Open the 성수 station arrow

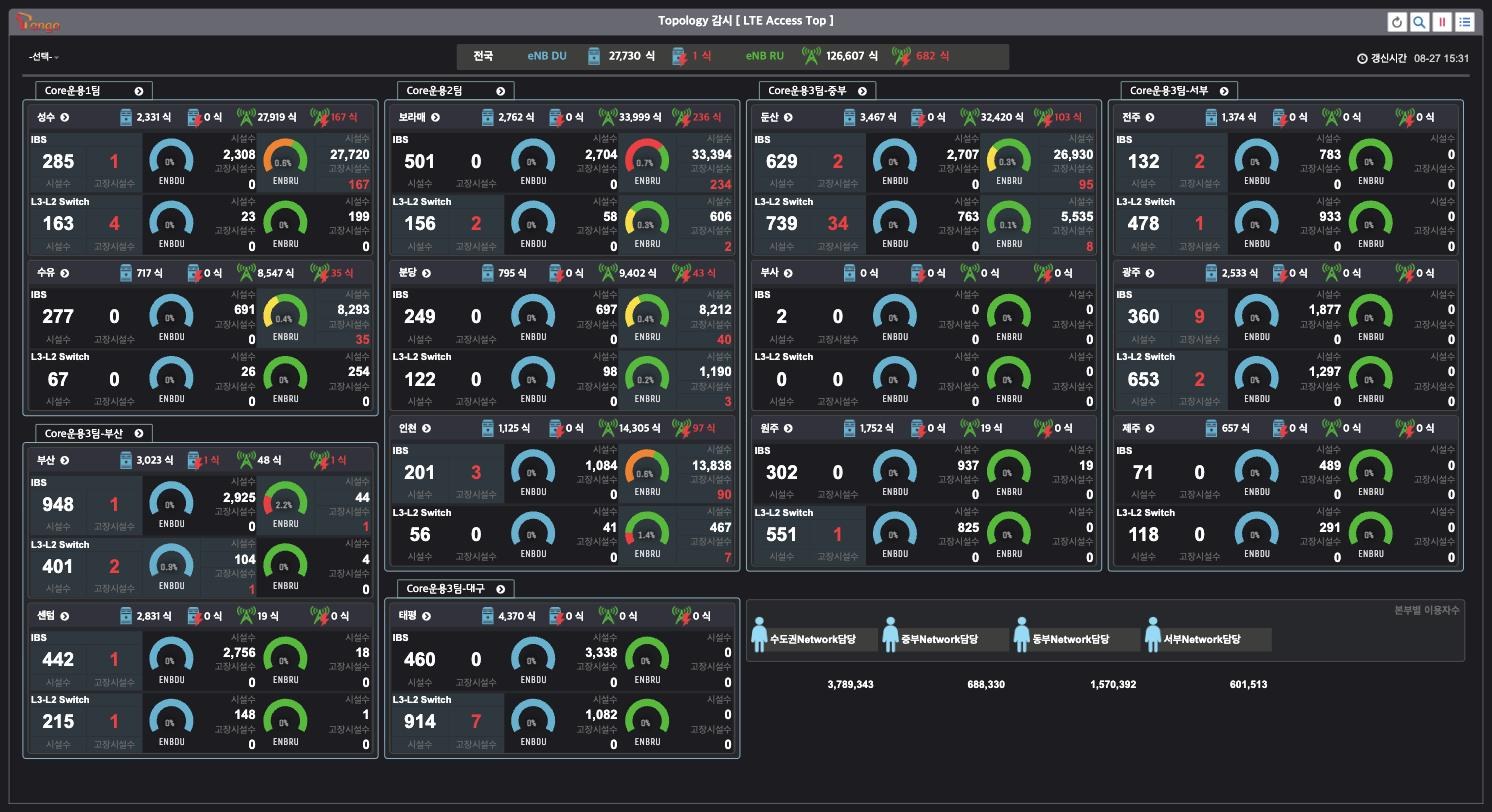65,118
